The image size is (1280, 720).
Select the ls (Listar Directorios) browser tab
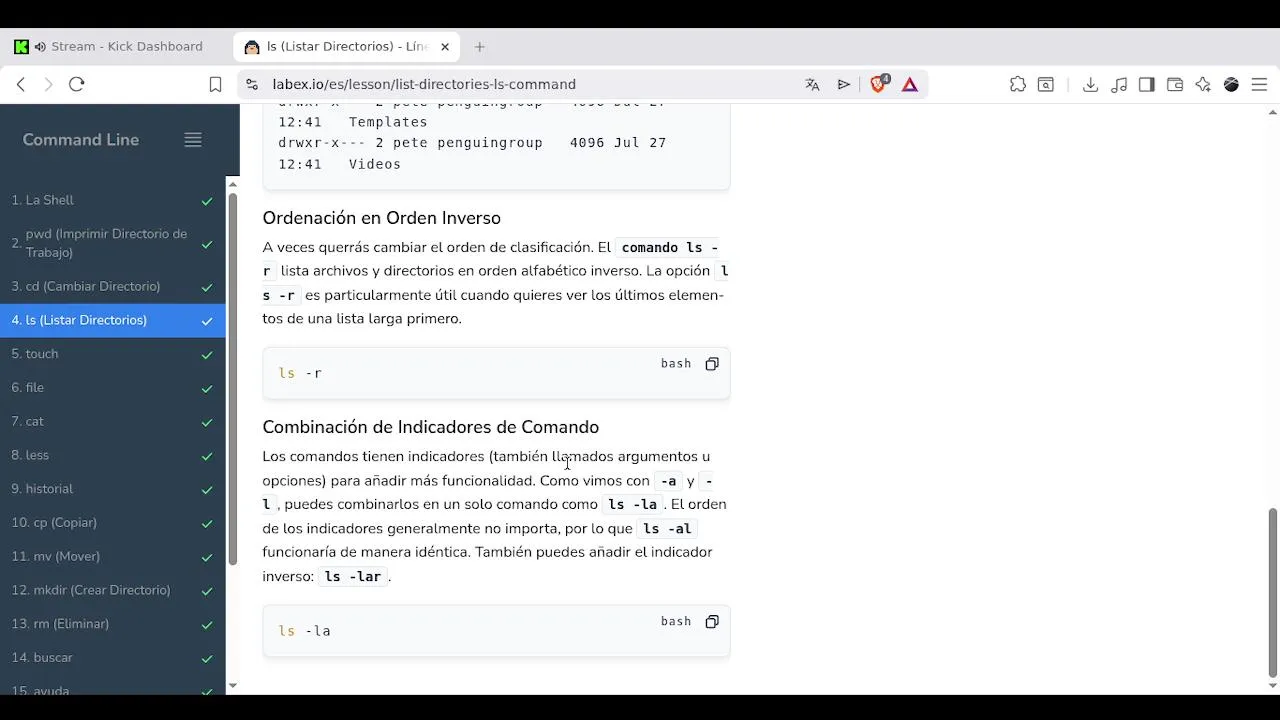coord(347,47)
